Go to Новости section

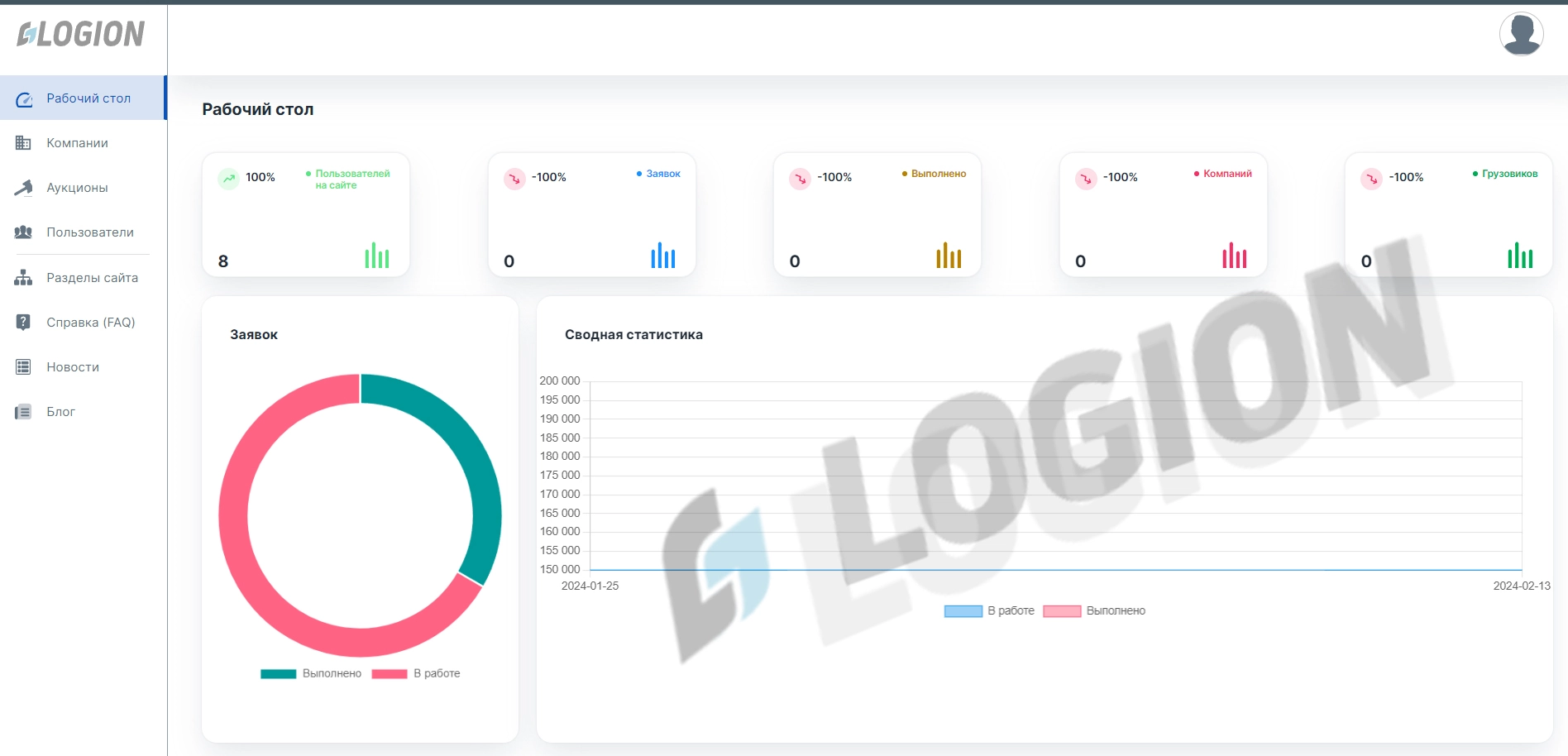point(83,367)
